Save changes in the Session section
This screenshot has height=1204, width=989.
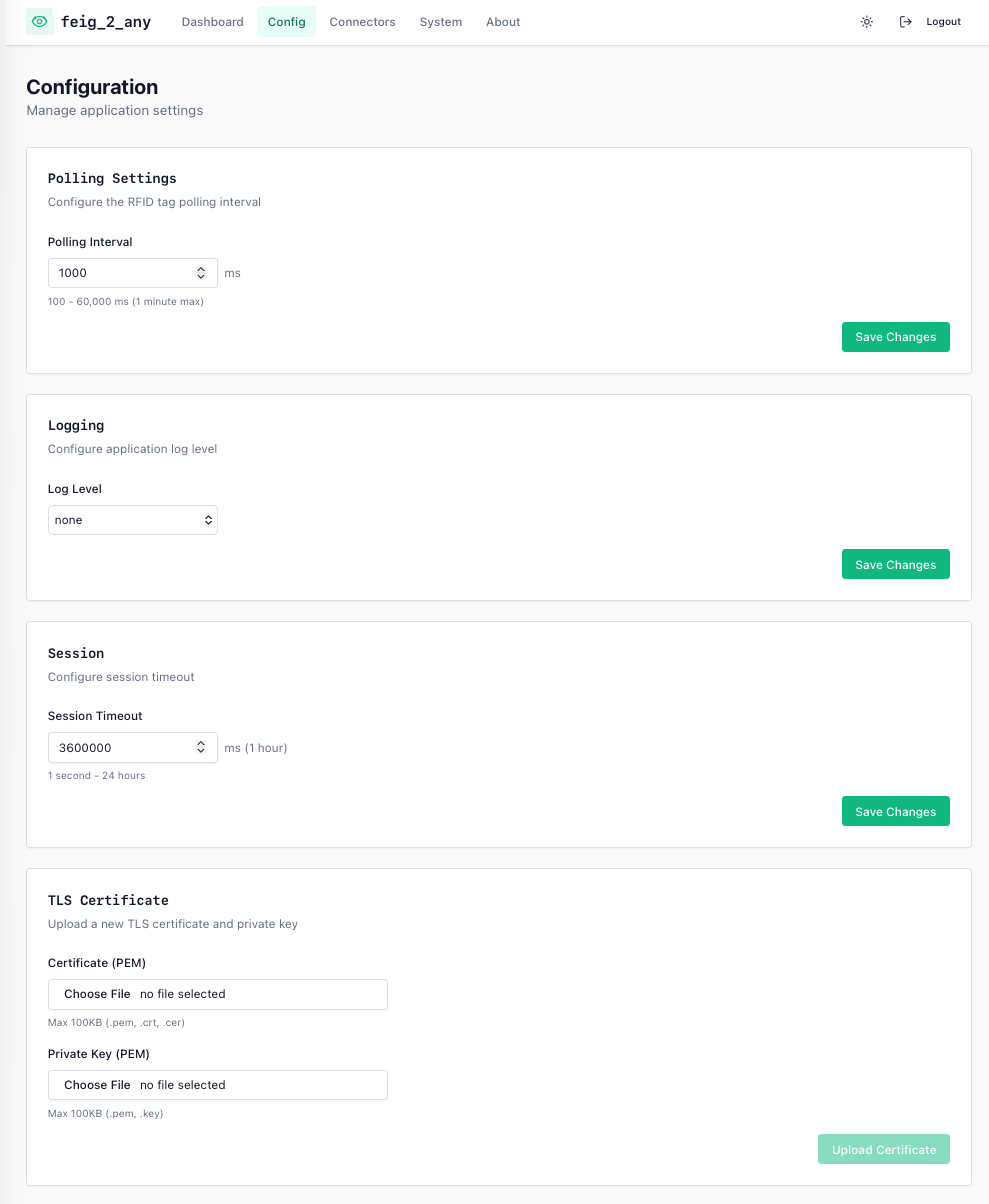point(895,812)
